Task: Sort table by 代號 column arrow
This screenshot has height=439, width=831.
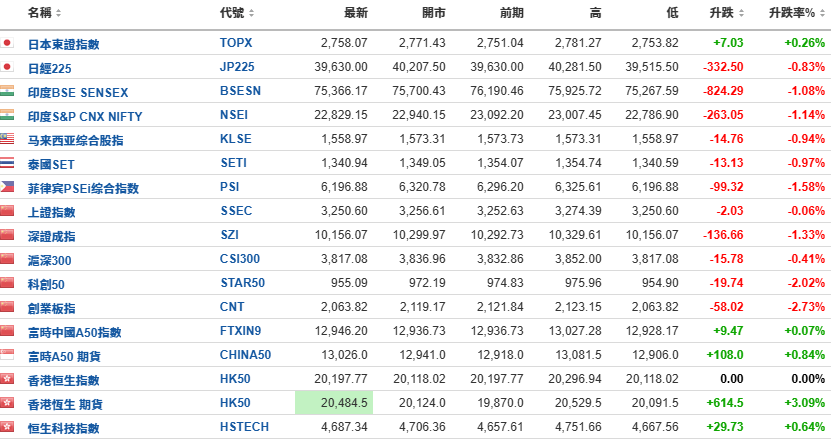Action: point(251,13)
